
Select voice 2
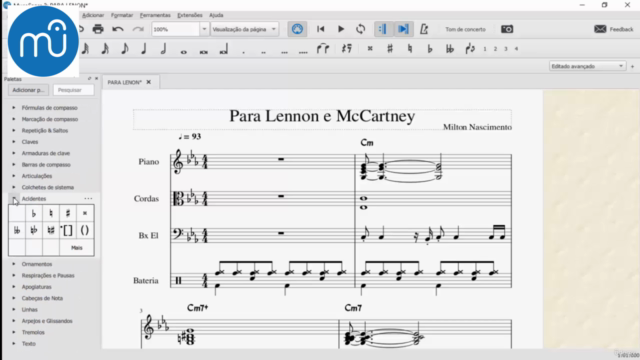pos(495,49)
